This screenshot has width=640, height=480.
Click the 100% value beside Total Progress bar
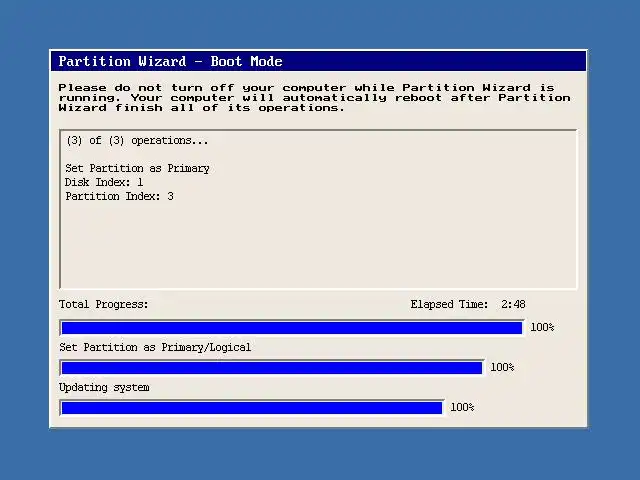[542, 327]
